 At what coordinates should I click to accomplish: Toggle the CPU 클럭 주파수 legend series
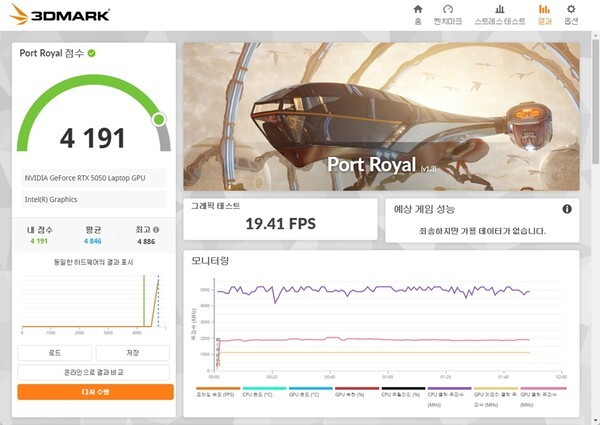coord(449,397)
